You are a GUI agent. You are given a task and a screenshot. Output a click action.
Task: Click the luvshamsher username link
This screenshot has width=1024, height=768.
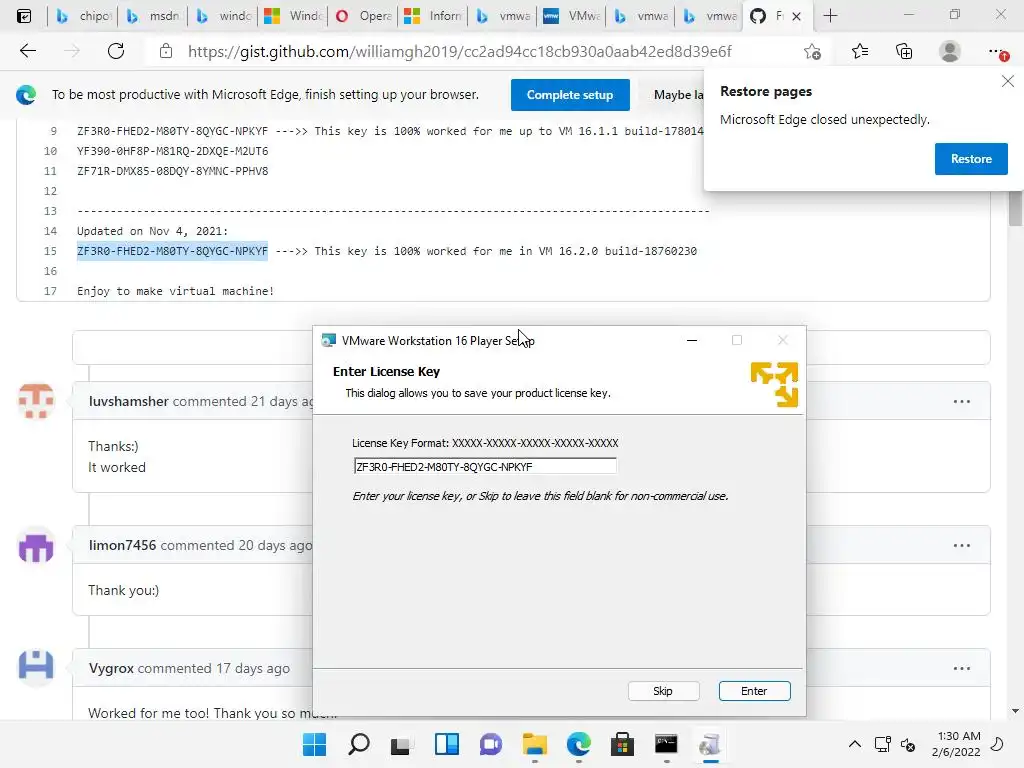tap(129, 401)
